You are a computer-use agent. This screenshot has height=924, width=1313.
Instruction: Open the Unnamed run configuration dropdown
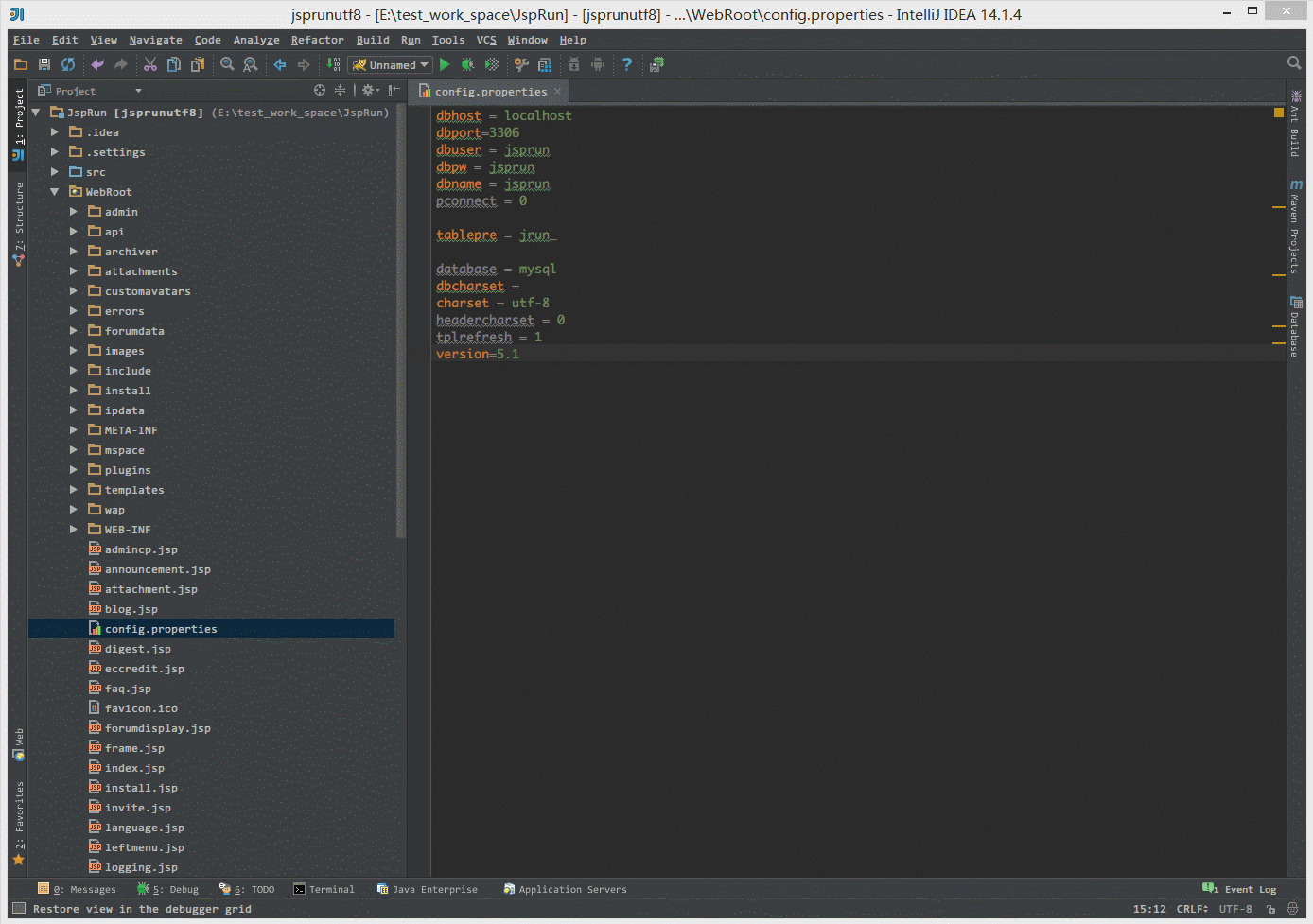390,65
